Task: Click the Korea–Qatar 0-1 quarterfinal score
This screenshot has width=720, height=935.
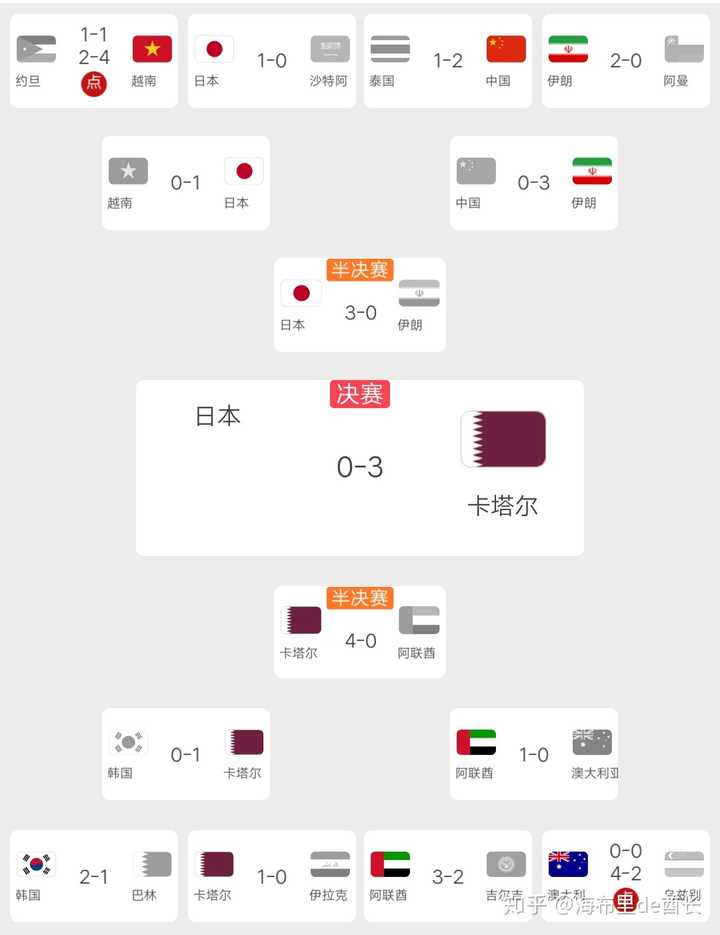Action: coord(186,755)
